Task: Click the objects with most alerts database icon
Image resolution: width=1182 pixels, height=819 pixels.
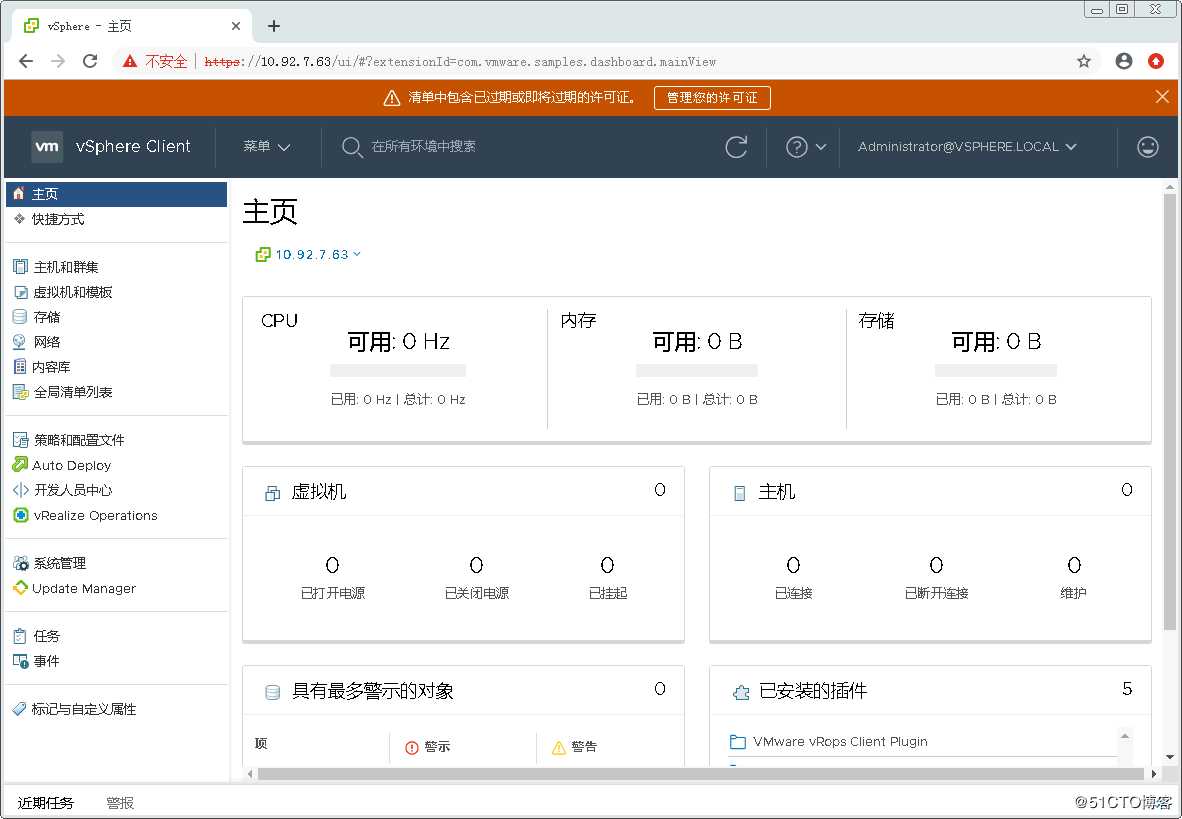Action: tap(272, 692)
